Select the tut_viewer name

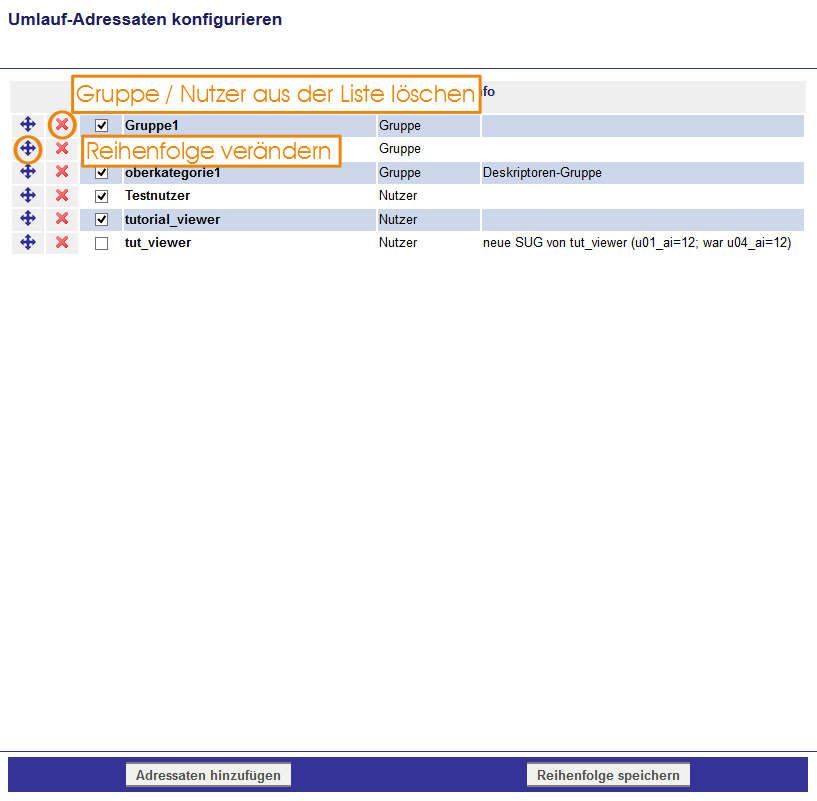tap(158, 243)
